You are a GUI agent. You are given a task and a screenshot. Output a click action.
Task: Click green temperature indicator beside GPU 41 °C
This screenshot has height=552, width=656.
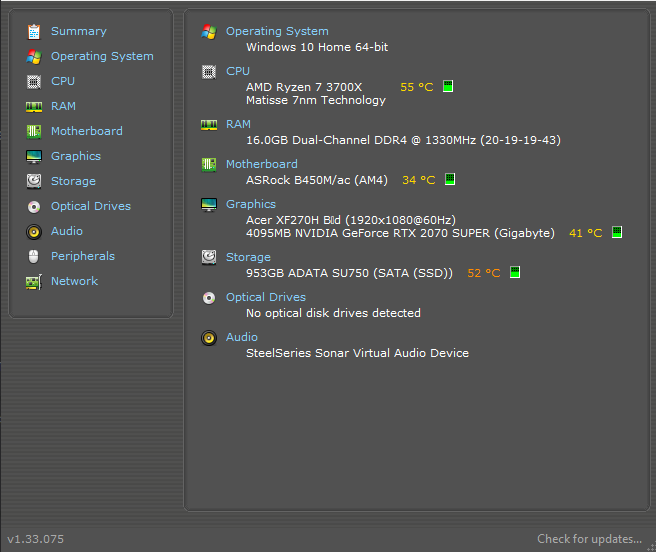pos(617,232)
